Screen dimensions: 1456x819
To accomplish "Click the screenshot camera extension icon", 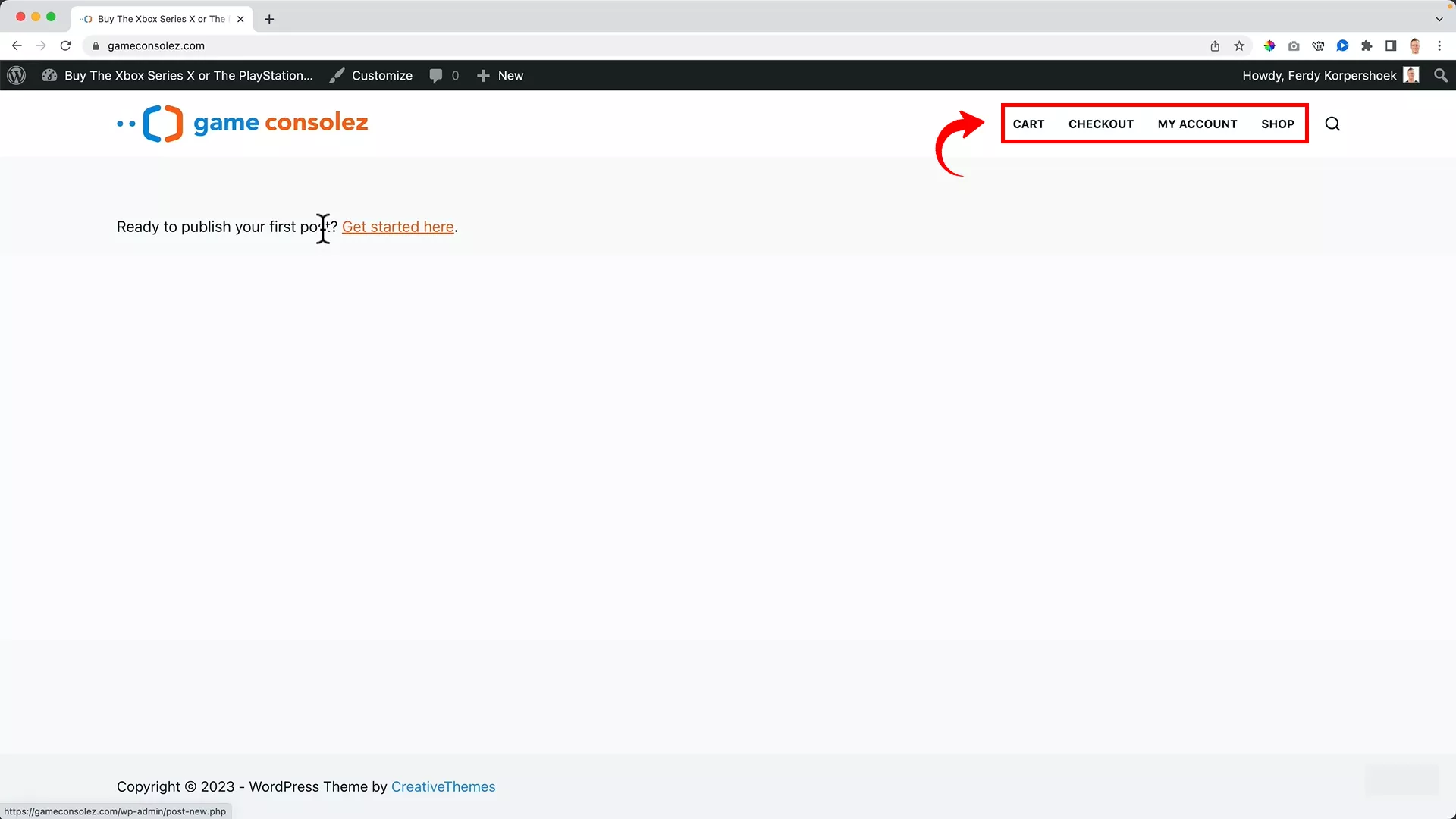I will [x=1294, y=45].
